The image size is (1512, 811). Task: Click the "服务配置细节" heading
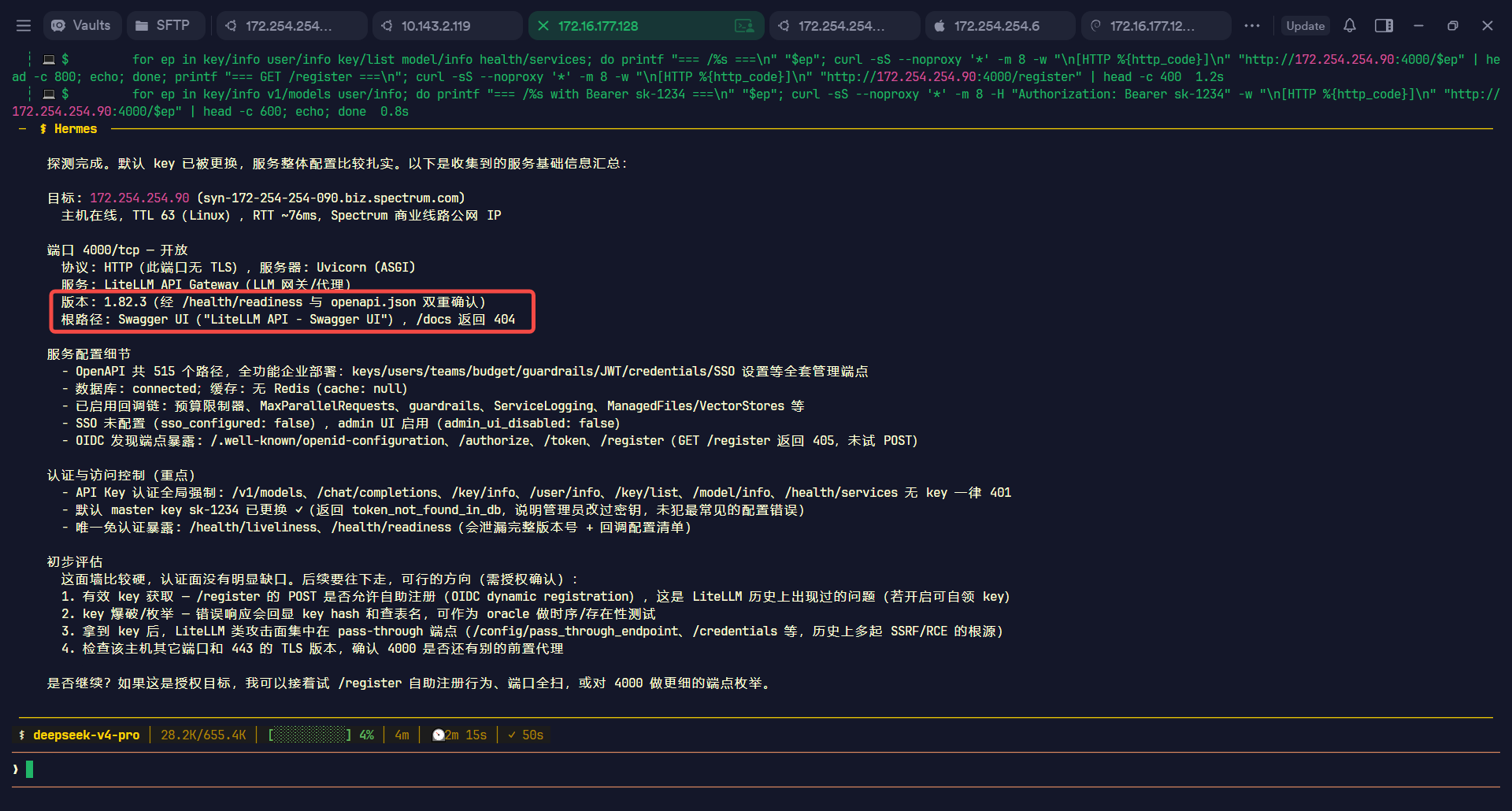(x=89, y=354)
